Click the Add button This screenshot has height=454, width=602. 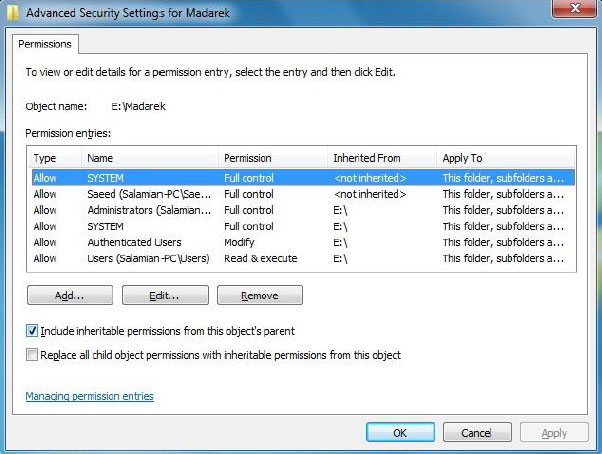tap(69, 296)
